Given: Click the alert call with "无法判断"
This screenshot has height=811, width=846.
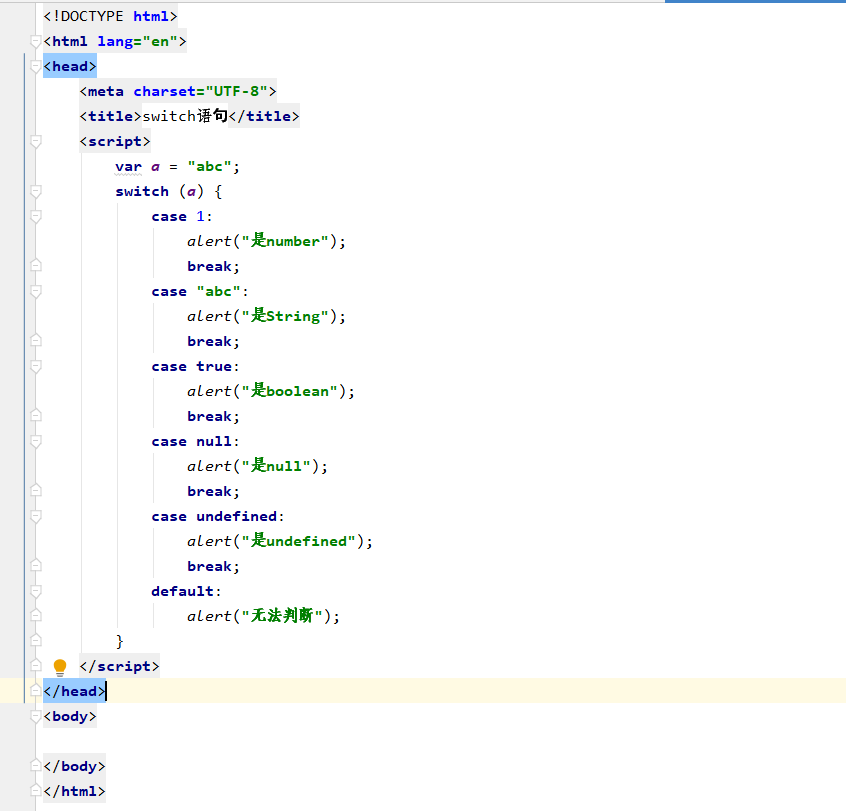Looking at the screenshot, I should (x=264, y=616).
